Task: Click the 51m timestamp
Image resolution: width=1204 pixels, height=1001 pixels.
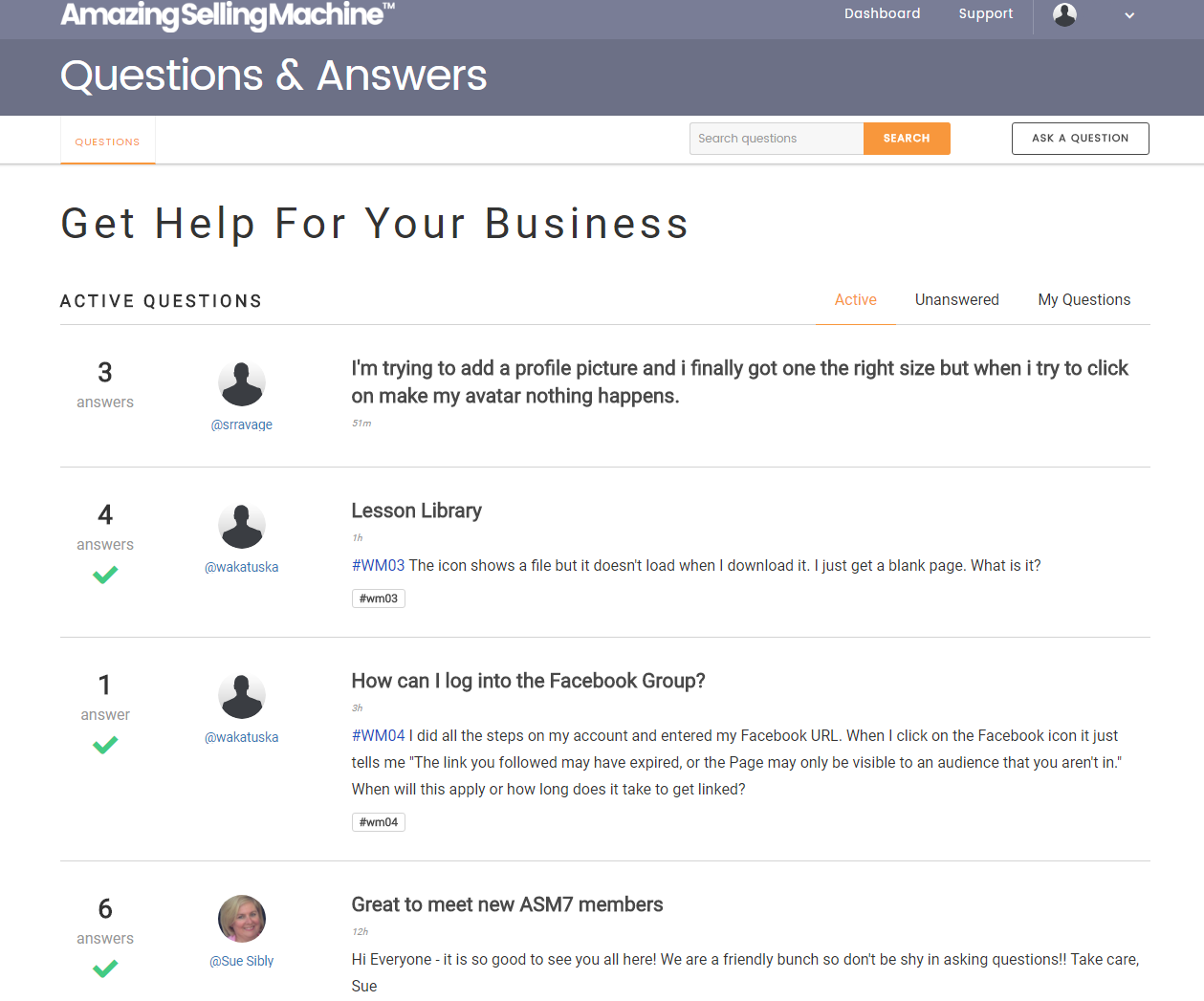Action: (x=361, y=424)
